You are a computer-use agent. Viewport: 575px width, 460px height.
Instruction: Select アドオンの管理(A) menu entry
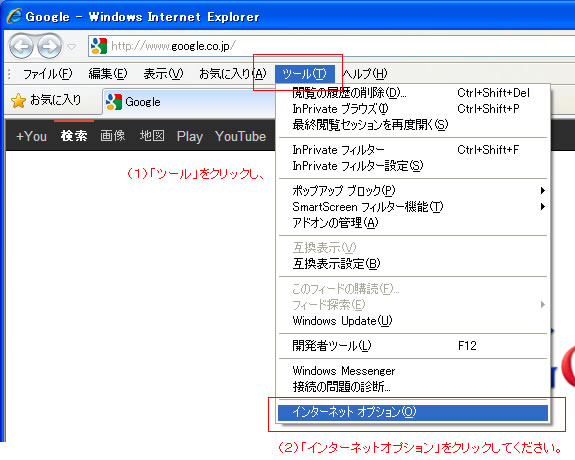(413, 223)
